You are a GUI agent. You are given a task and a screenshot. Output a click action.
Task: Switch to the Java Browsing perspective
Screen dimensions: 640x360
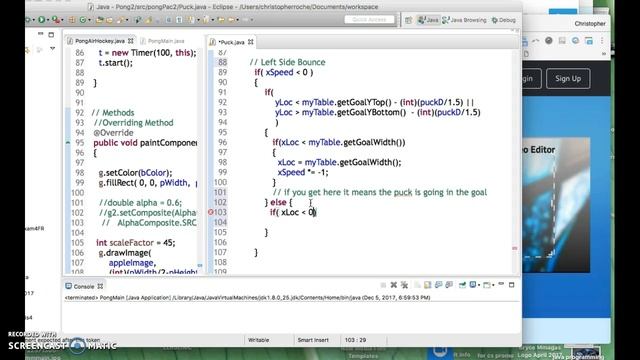464,20
